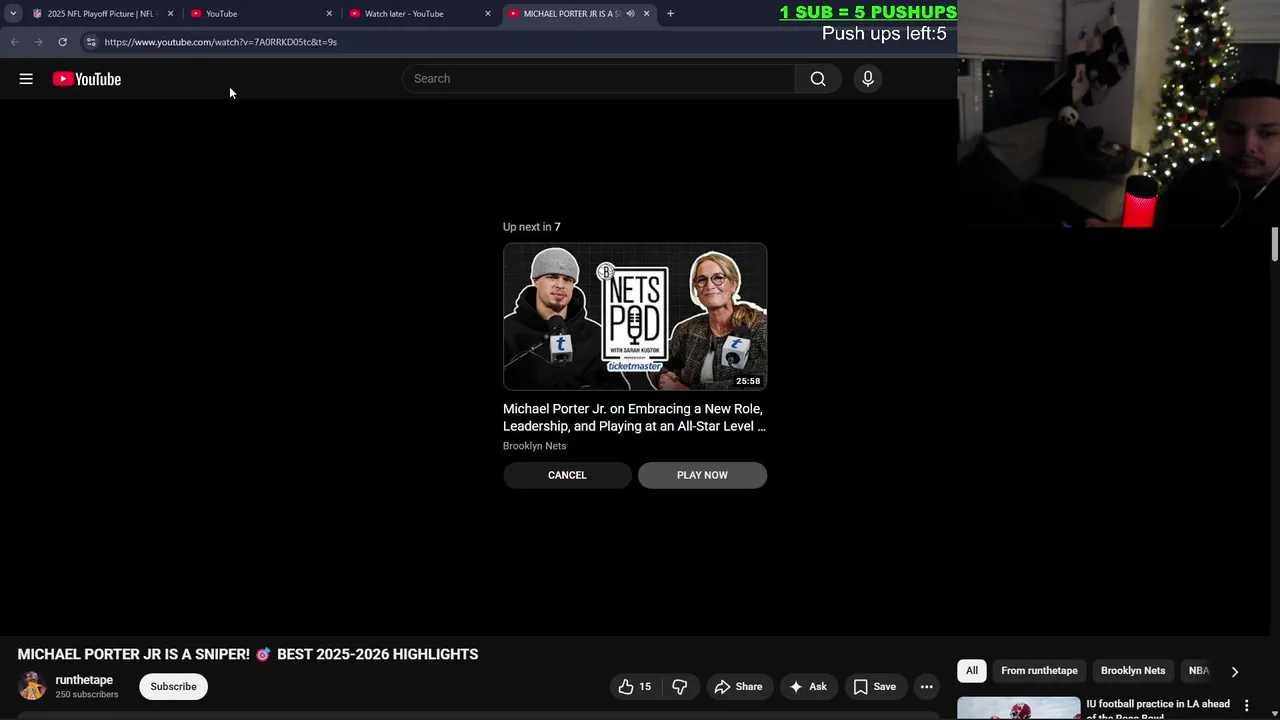The height and width of the screenshot is (720, 1280).
Task: Click '250 subscribers' count text
Action: point(87,695)
